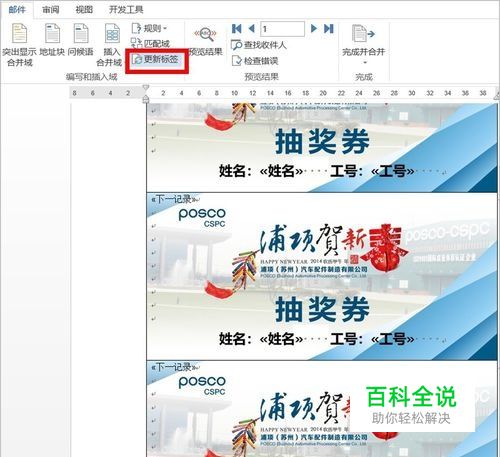Image resolution: width=500 pixels, height=457 pixels.
Task: Go to previous record
Action: (x=252, y=29)
